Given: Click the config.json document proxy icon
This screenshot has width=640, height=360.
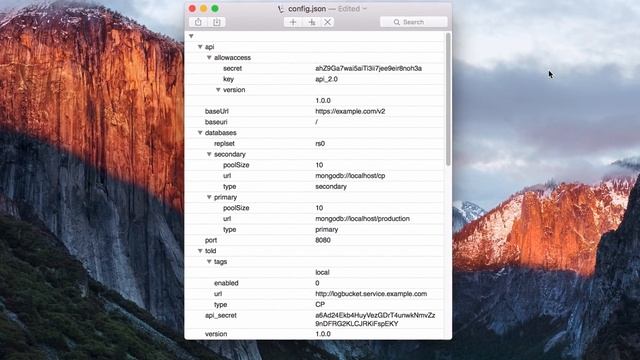Looking at the screenshot, I should pyautogui.click(x=281, y=9).
